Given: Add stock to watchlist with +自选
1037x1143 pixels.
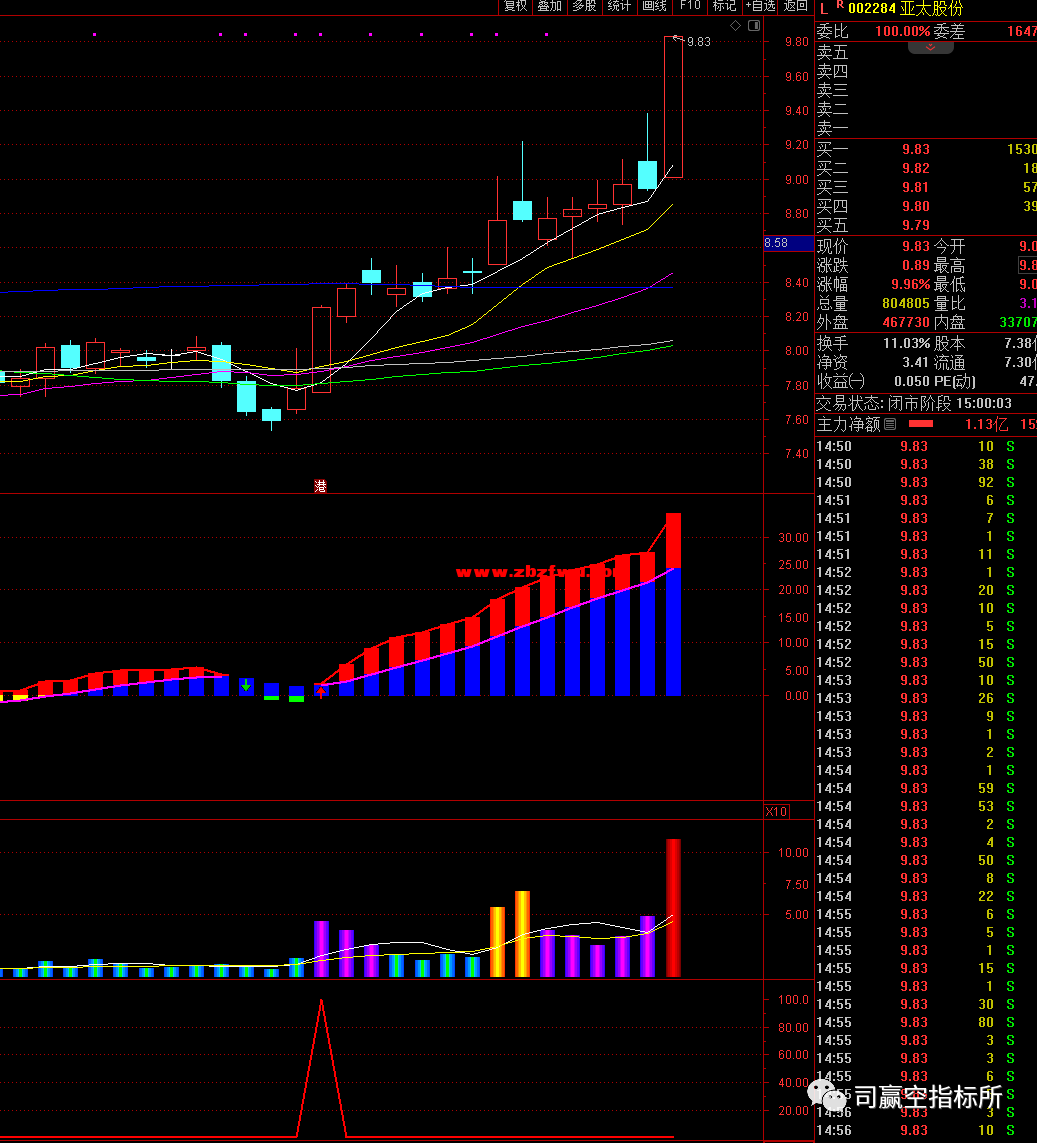Looking at the screenshot, I should (760, 6).
